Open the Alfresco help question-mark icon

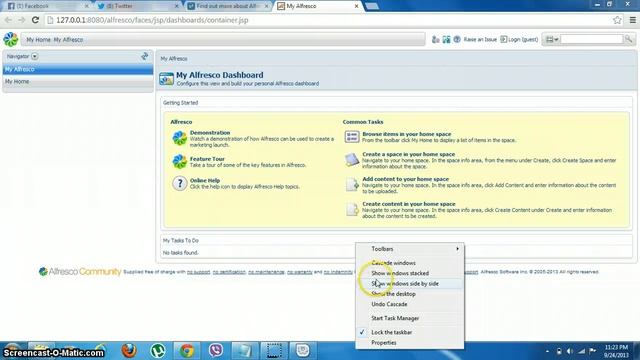457,39
